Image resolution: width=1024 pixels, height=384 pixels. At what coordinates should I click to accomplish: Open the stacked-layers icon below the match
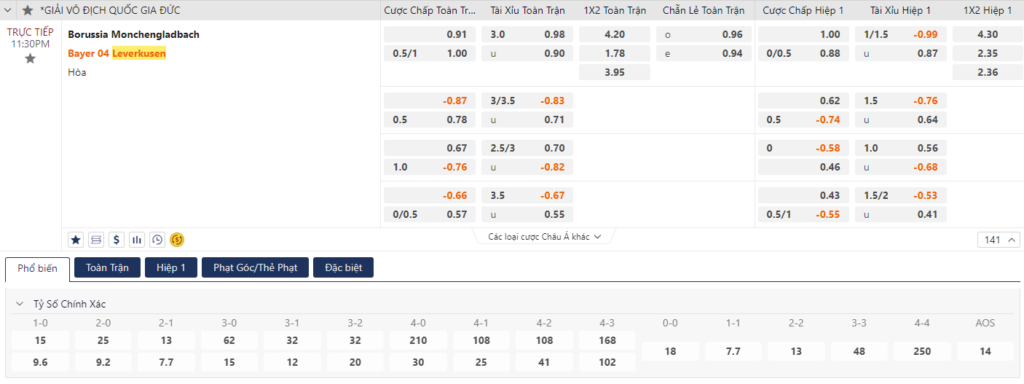[96, 240]
